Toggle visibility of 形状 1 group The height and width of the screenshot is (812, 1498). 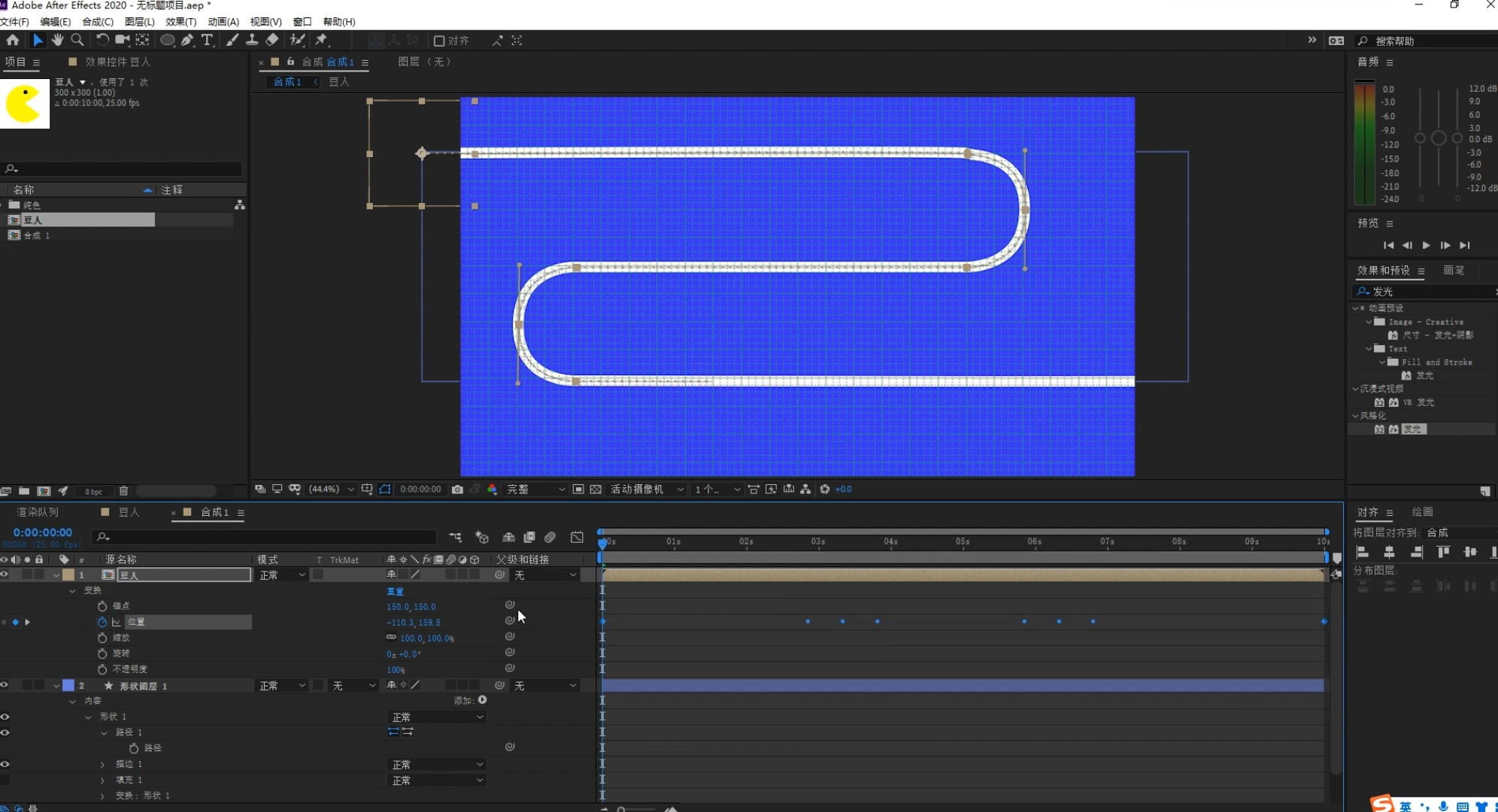5,717
